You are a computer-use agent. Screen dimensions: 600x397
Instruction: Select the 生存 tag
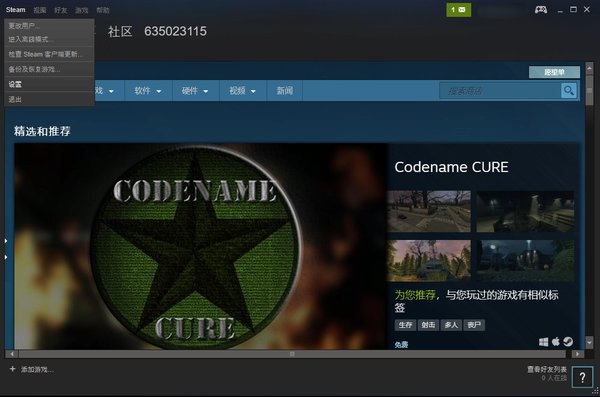[405, 325]
